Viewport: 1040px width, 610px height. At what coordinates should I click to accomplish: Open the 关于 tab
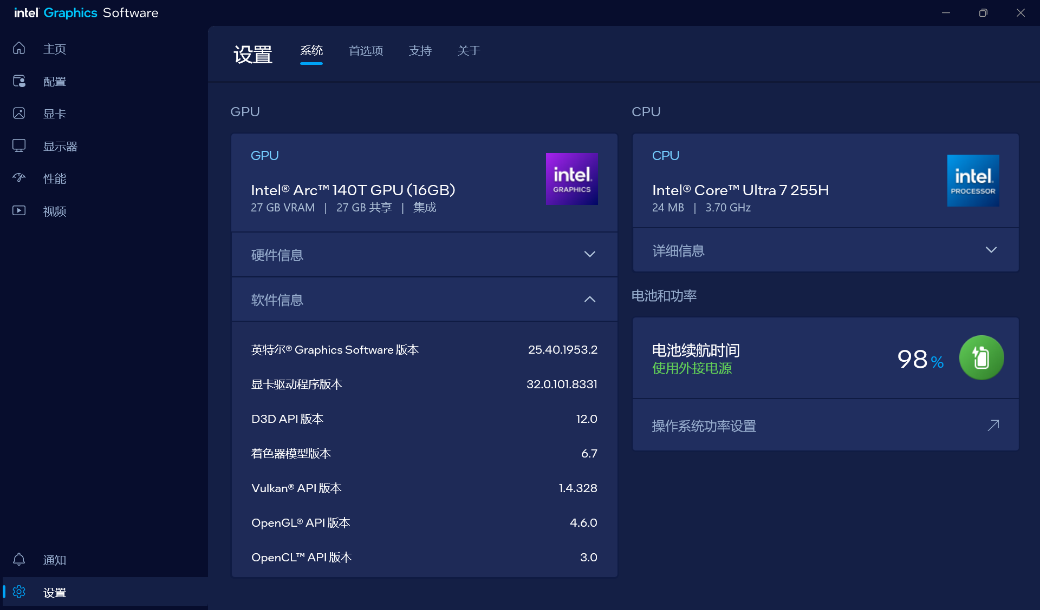pyautogui.click(x=469, y=51)
